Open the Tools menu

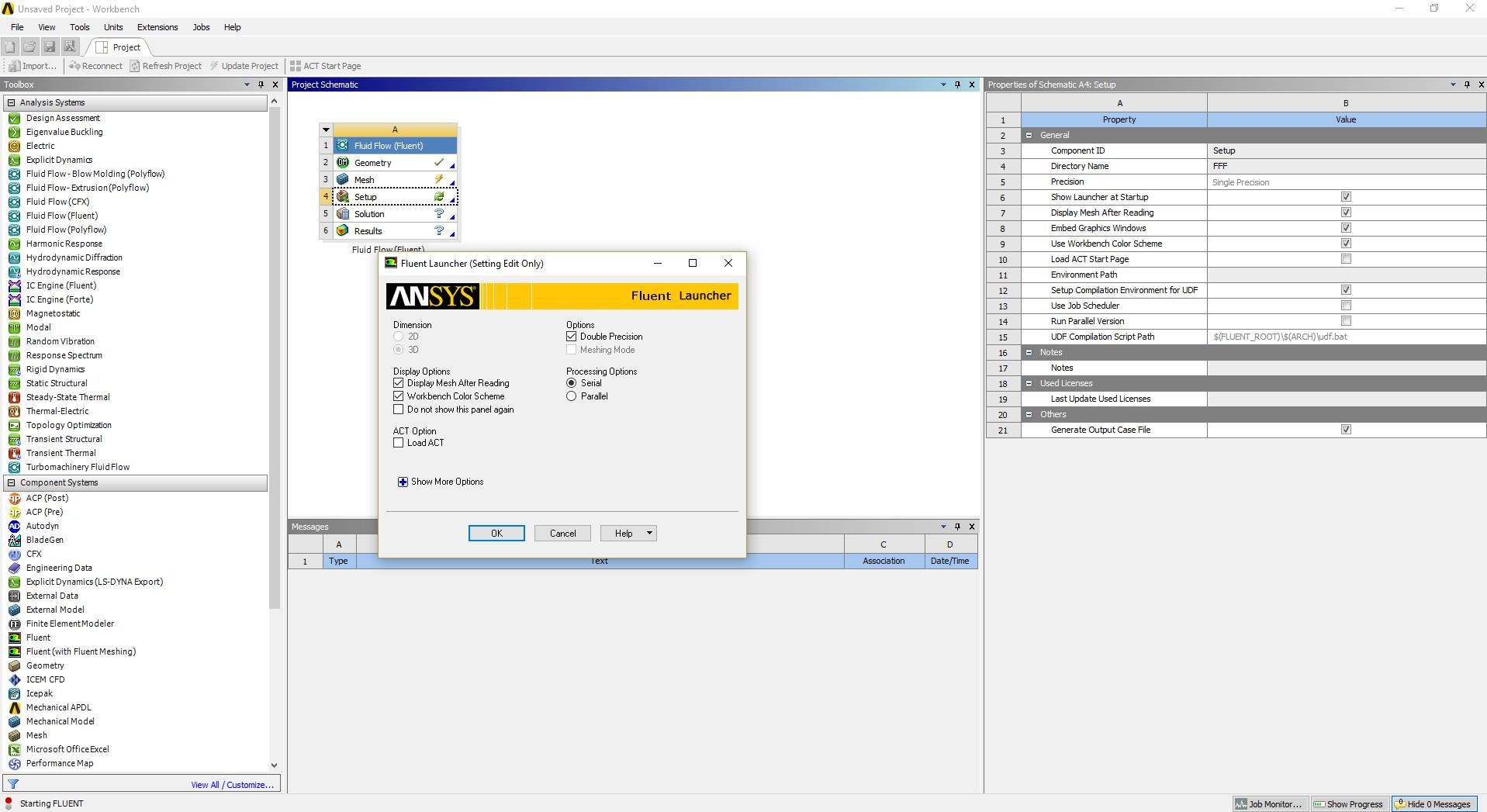[80, 27]
